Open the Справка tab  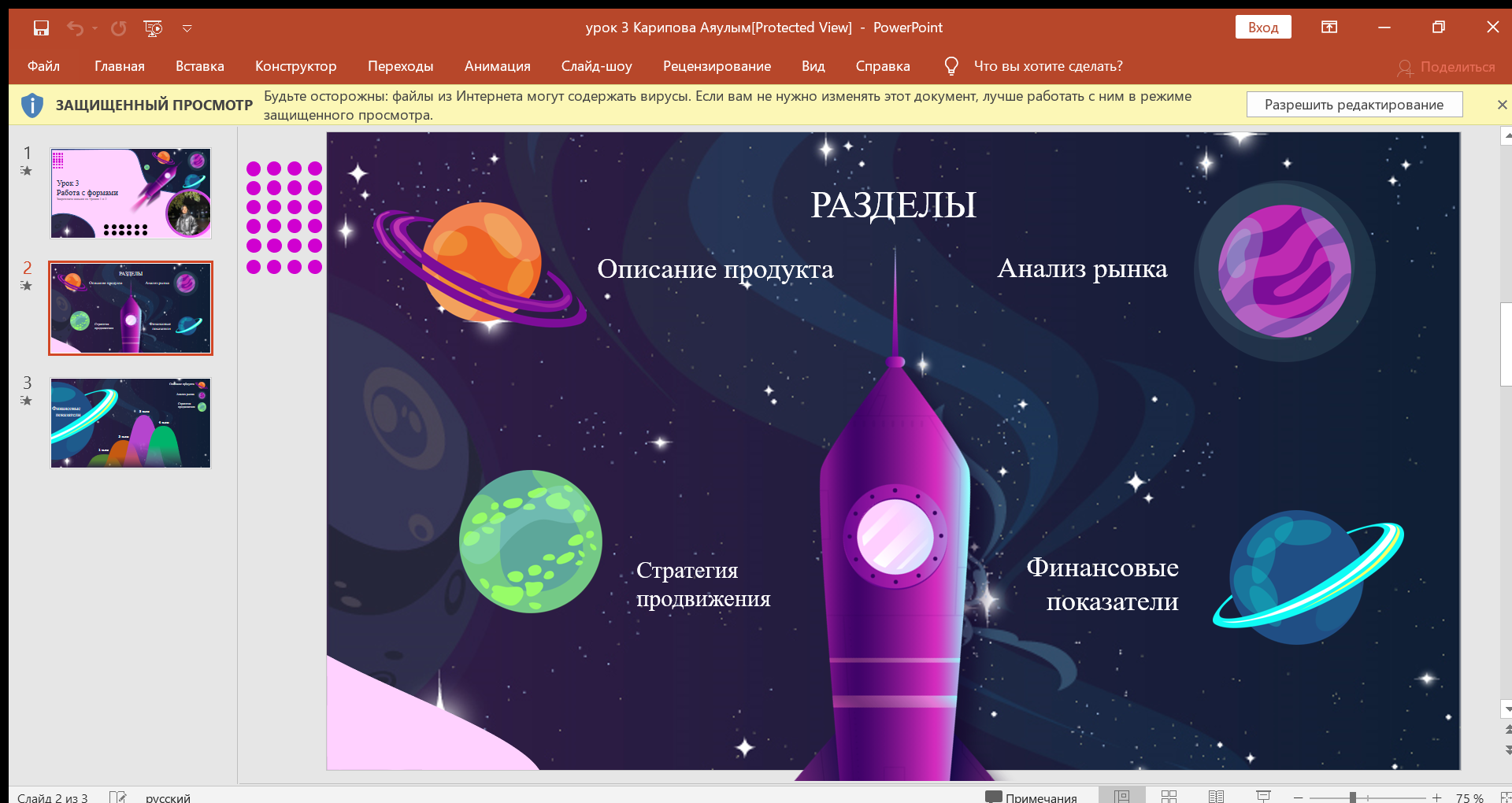point(883,66)
